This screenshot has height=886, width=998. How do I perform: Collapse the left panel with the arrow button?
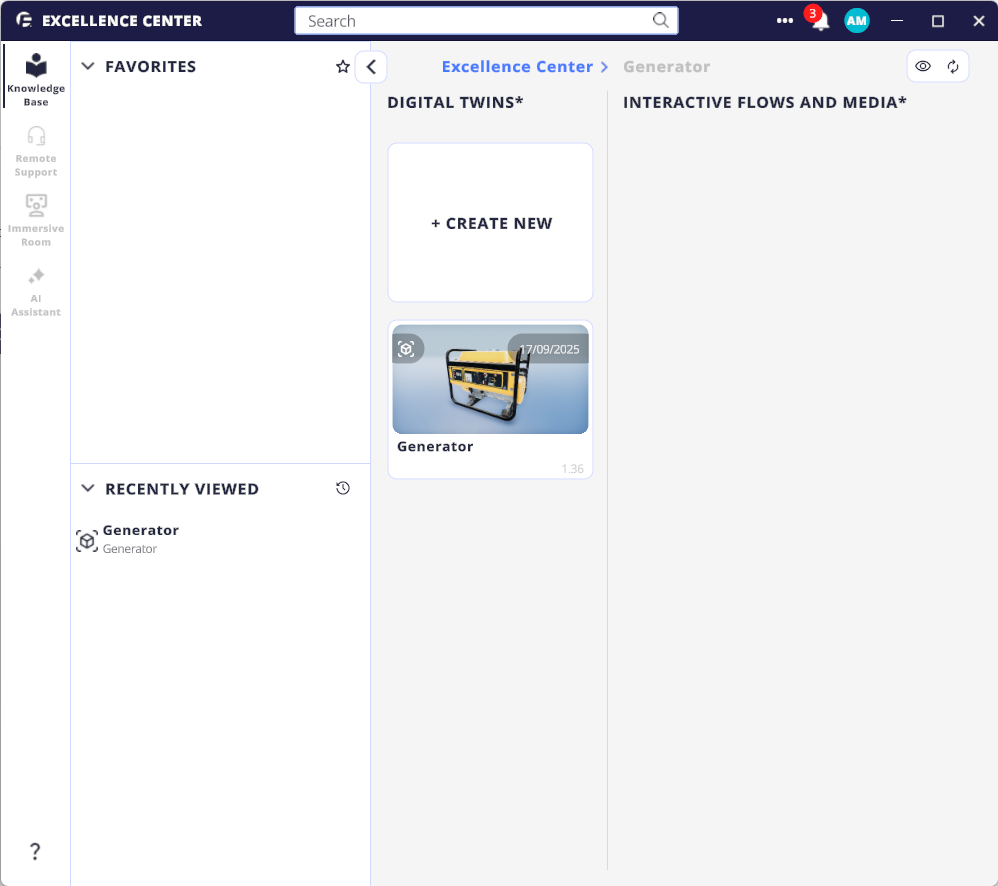371,67
